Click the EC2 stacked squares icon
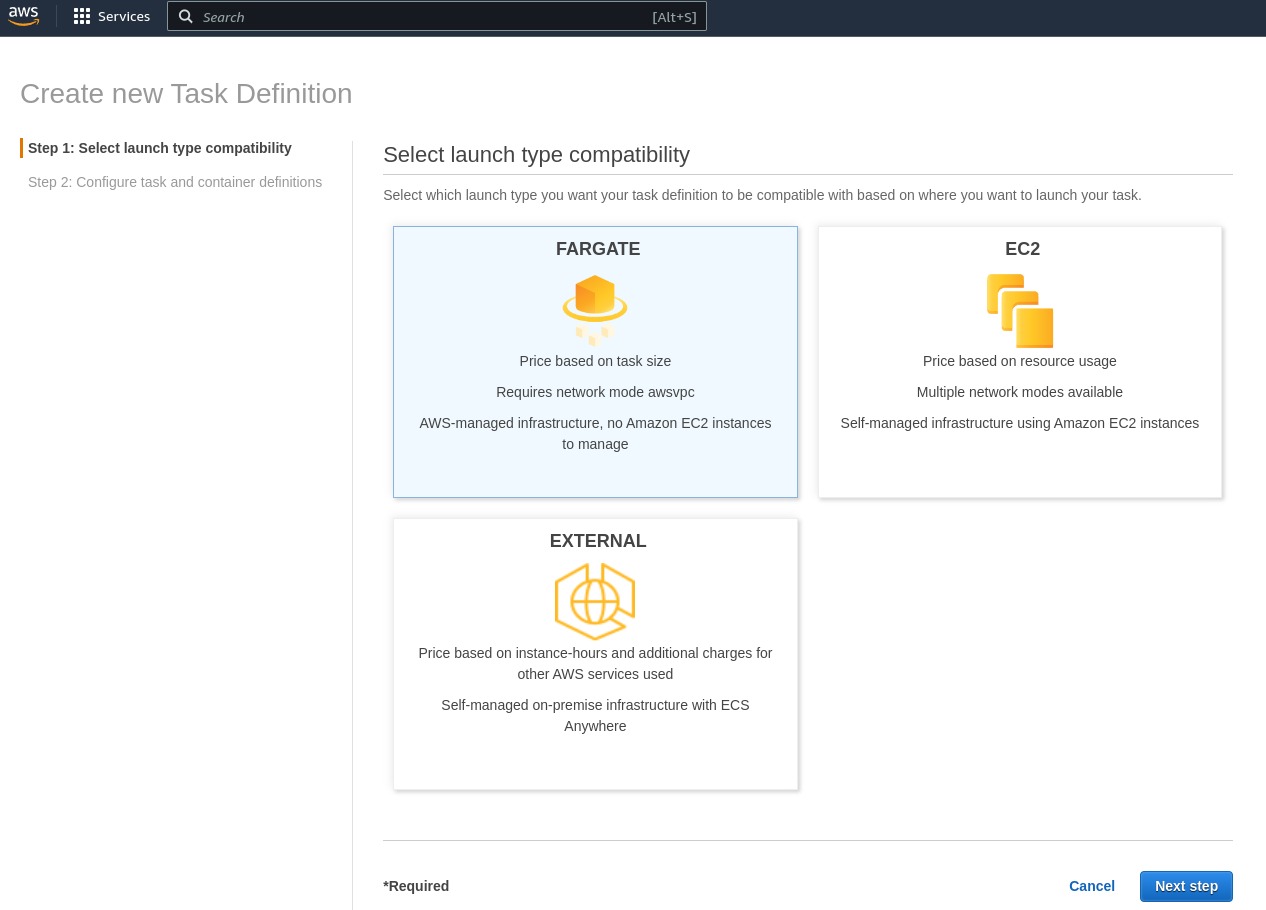The width and height of the screenshot is (1266, 910). (1020, 310)
